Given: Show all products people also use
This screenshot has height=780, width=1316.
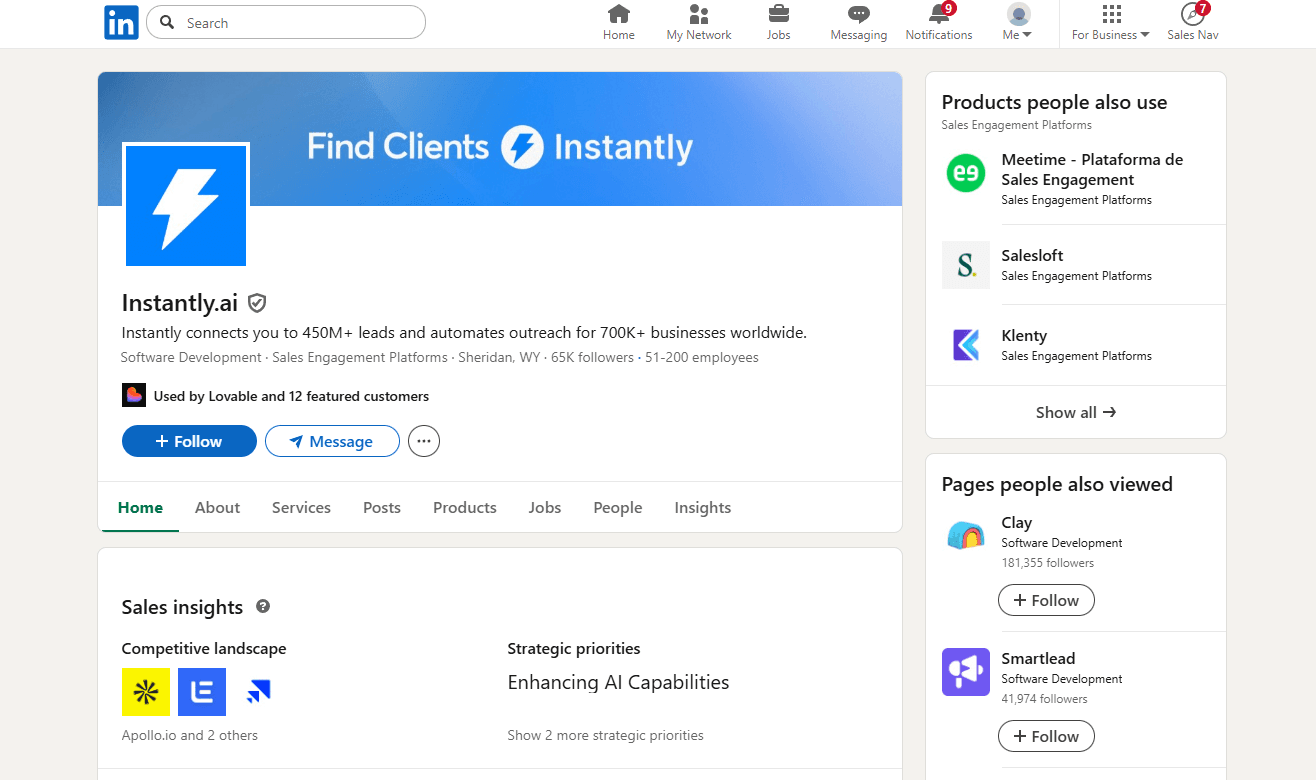Looking at the screenshot, I should pos(1076,412).
